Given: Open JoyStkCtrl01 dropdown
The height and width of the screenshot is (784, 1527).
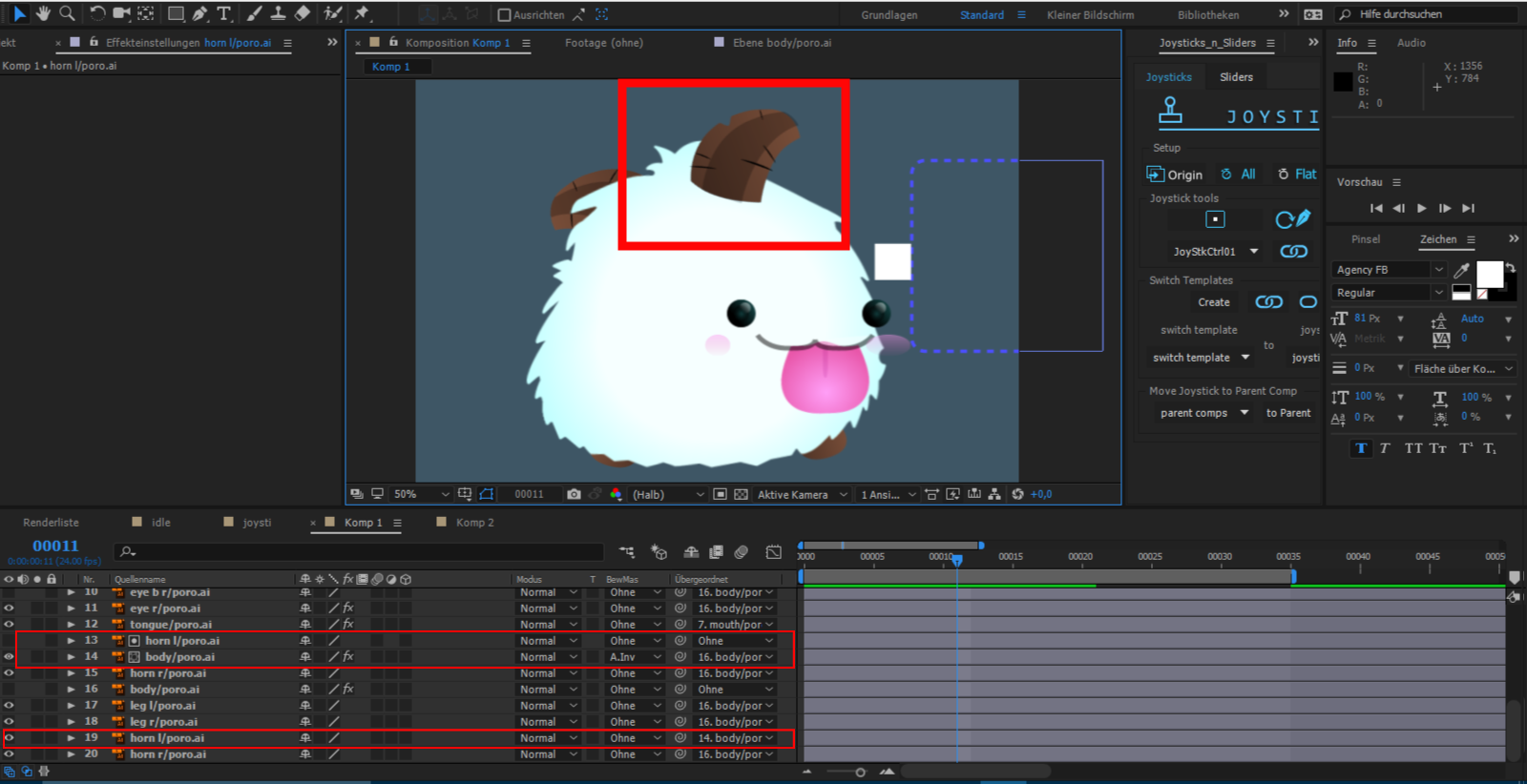Looking at the screenshot, I should tap(1215, 252).
